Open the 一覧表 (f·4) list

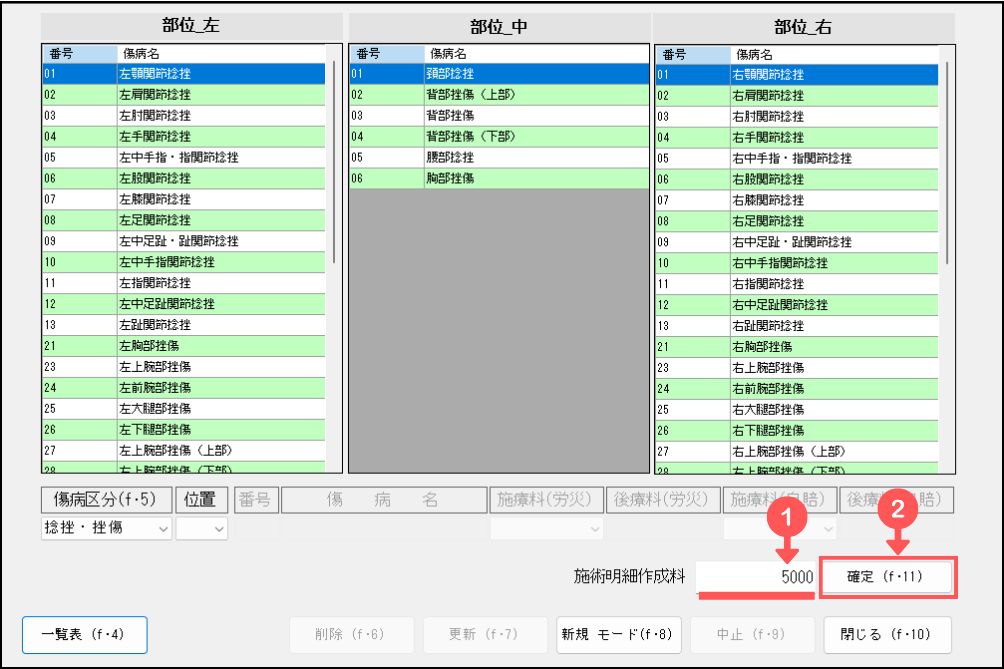[x=85, y=634]
